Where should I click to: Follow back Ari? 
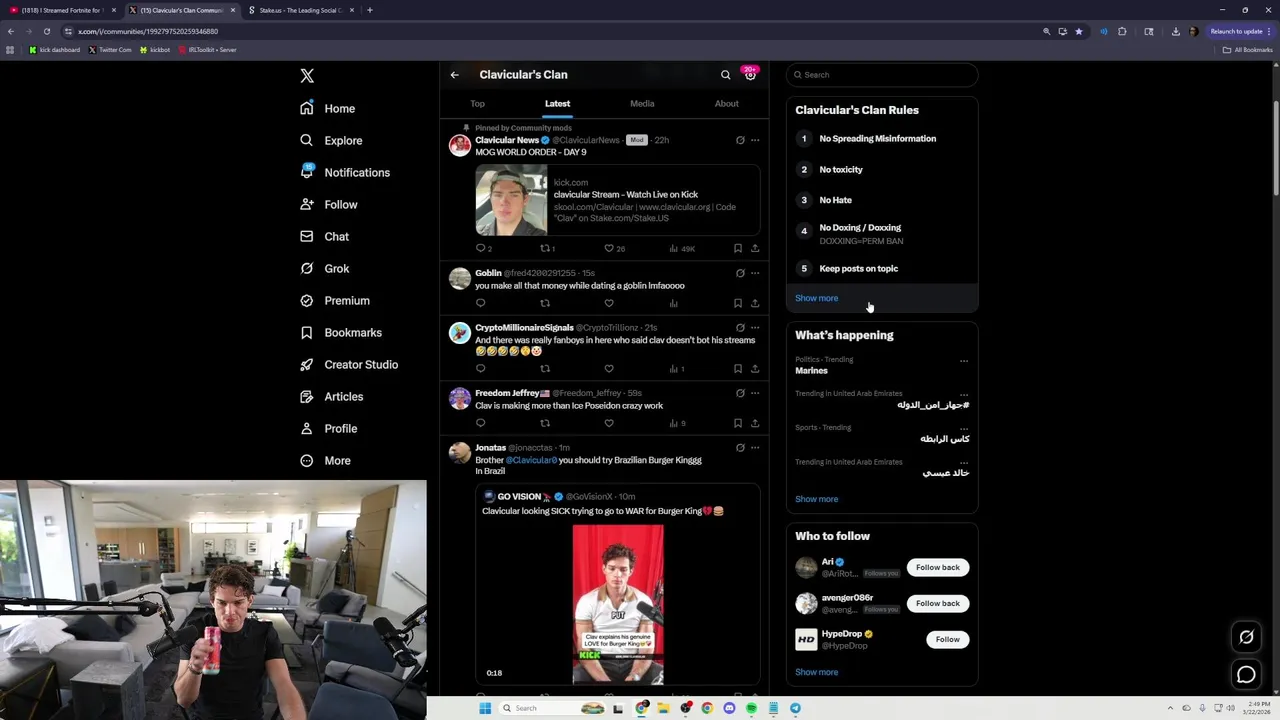937,568
